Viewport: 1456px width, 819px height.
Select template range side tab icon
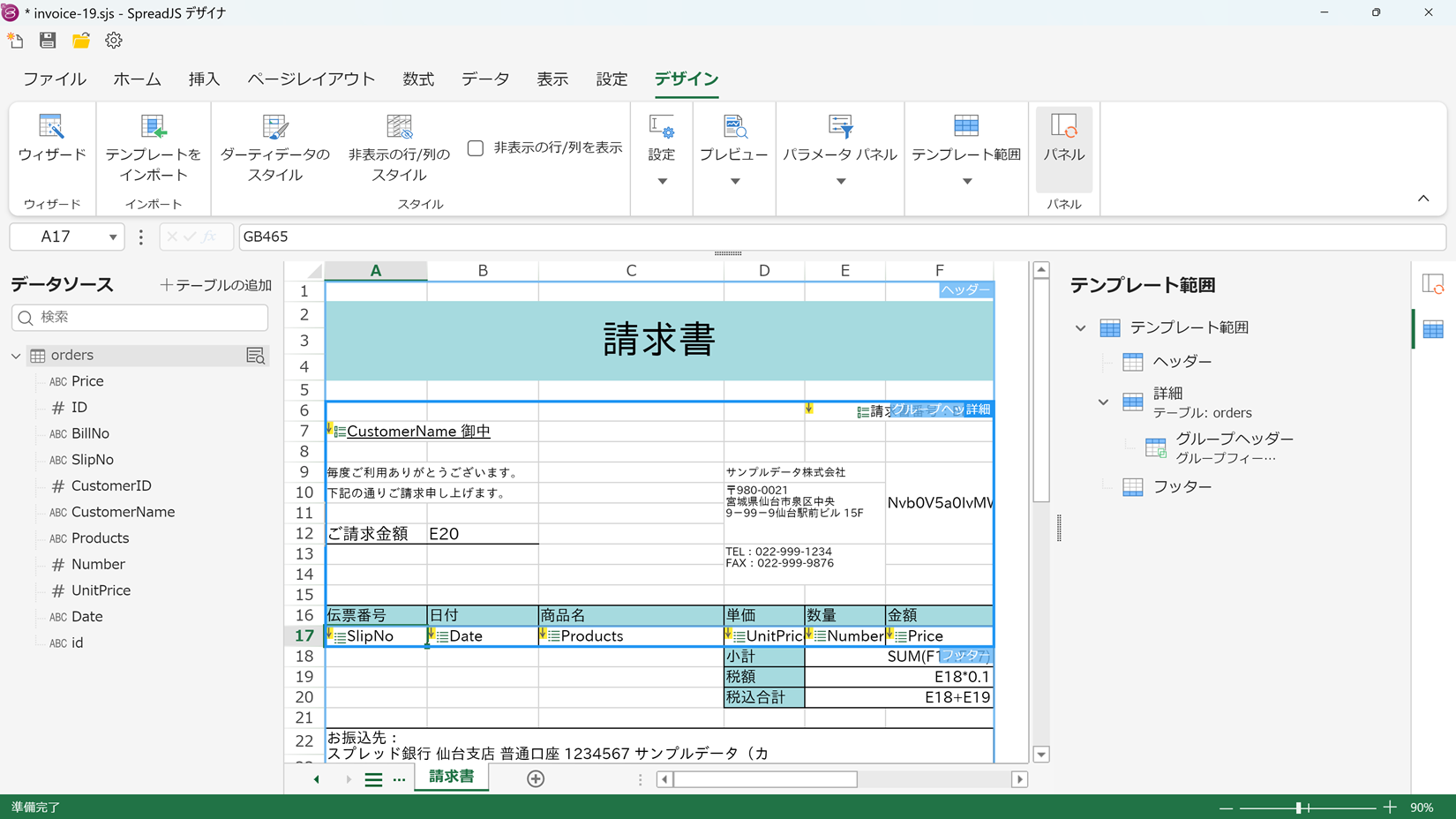(x=1433, y=329)
